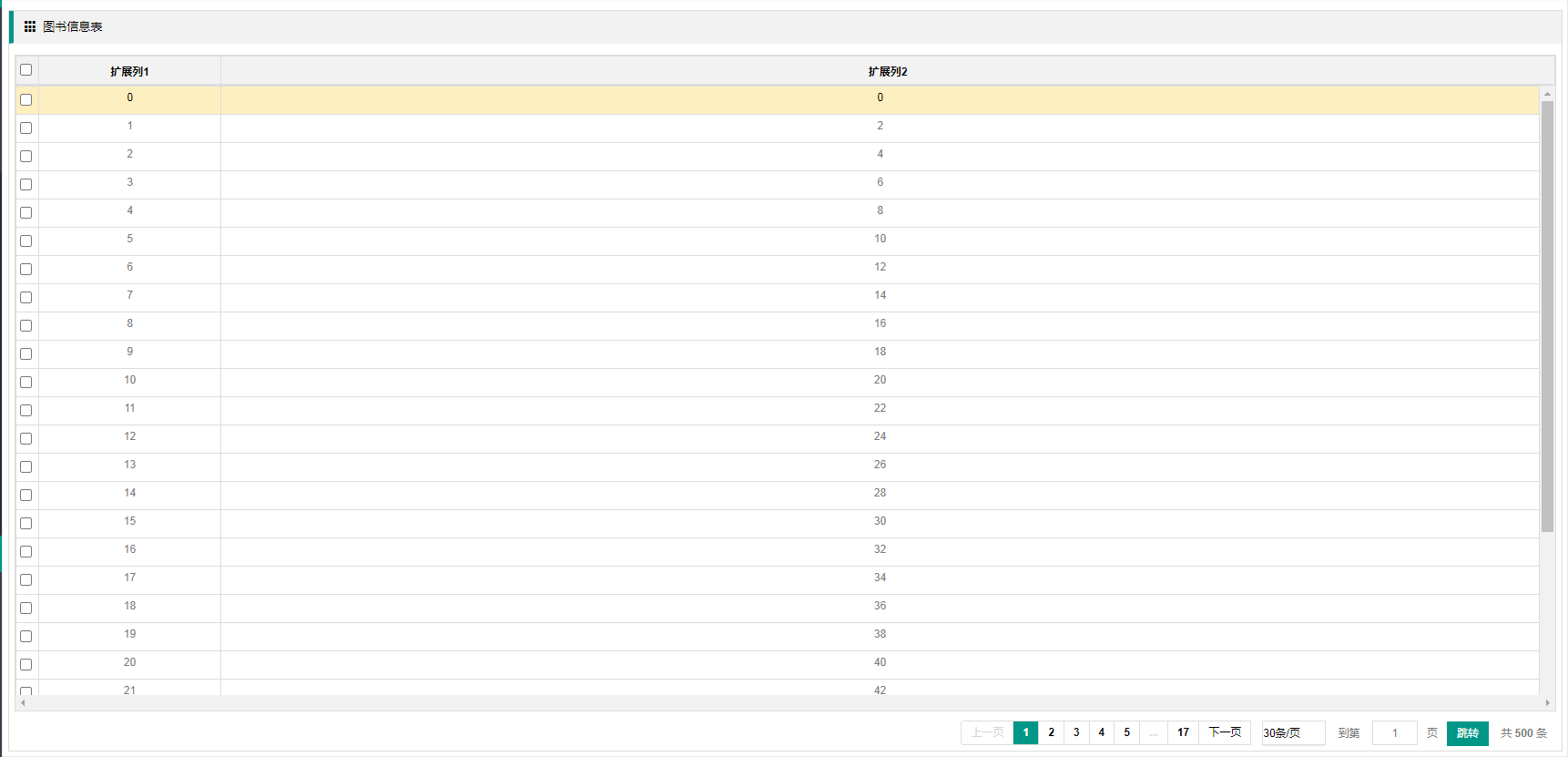1568x757 pixels.
Task: Click the vertical scrollbar thumb
Action: [1547, 316]
